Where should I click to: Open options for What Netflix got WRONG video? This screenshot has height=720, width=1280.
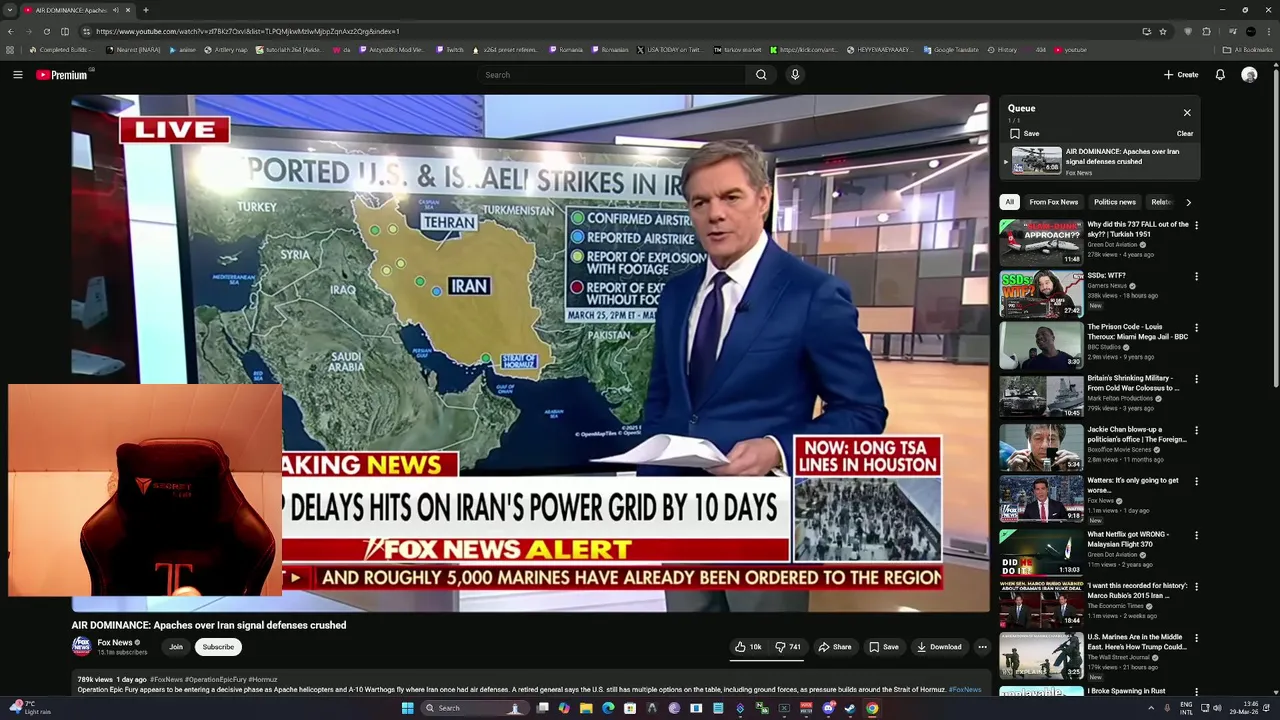pyautogui.click(x=1196, y=535)
